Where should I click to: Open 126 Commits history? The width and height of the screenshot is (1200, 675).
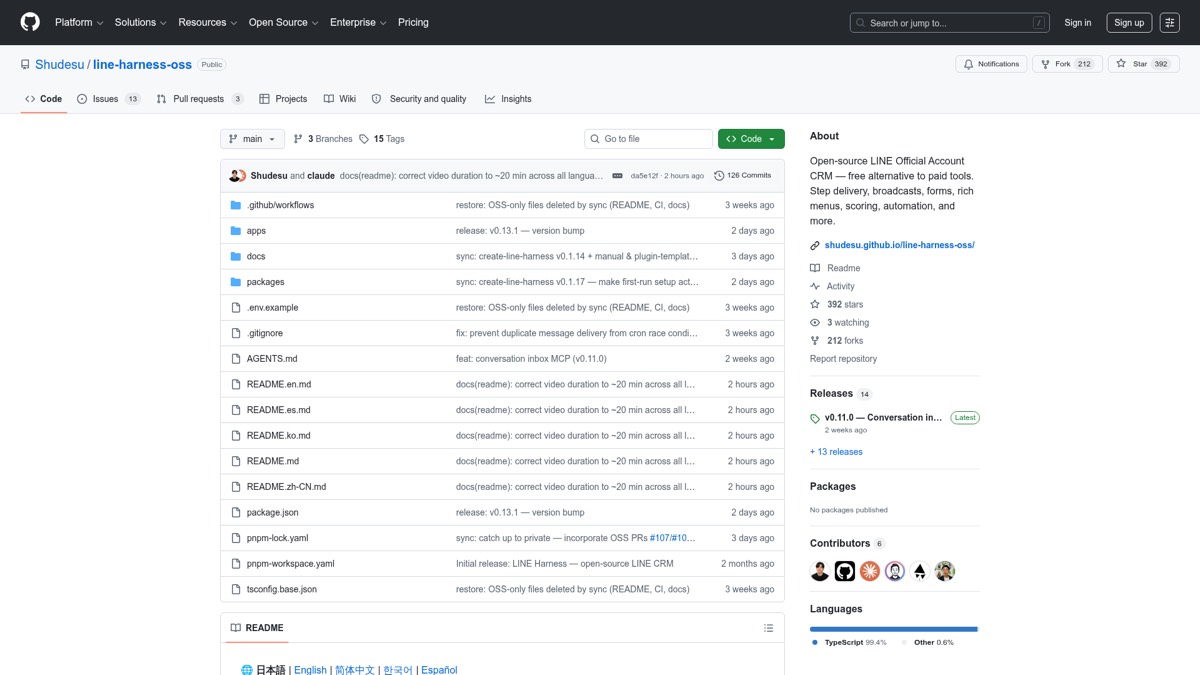tap(743, 176)
